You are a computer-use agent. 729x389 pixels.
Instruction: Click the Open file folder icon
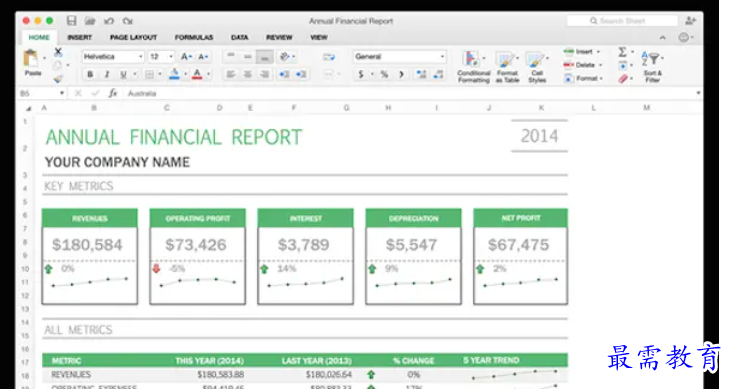[x=90, y=21]
